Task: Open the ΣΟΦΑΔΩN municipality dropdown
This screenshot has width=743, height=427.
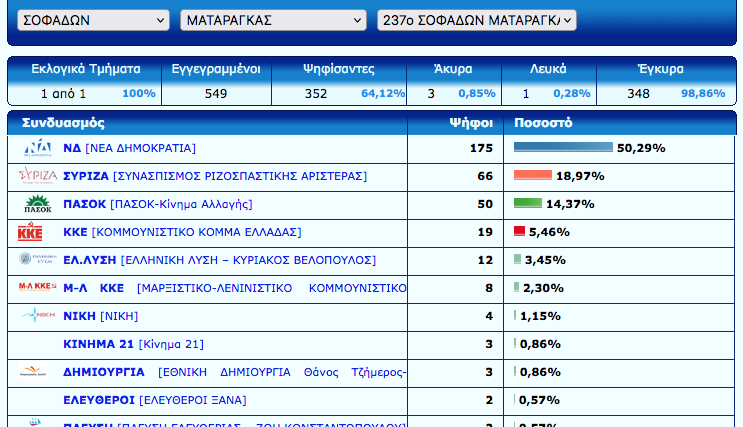Action: click(93, 20)
